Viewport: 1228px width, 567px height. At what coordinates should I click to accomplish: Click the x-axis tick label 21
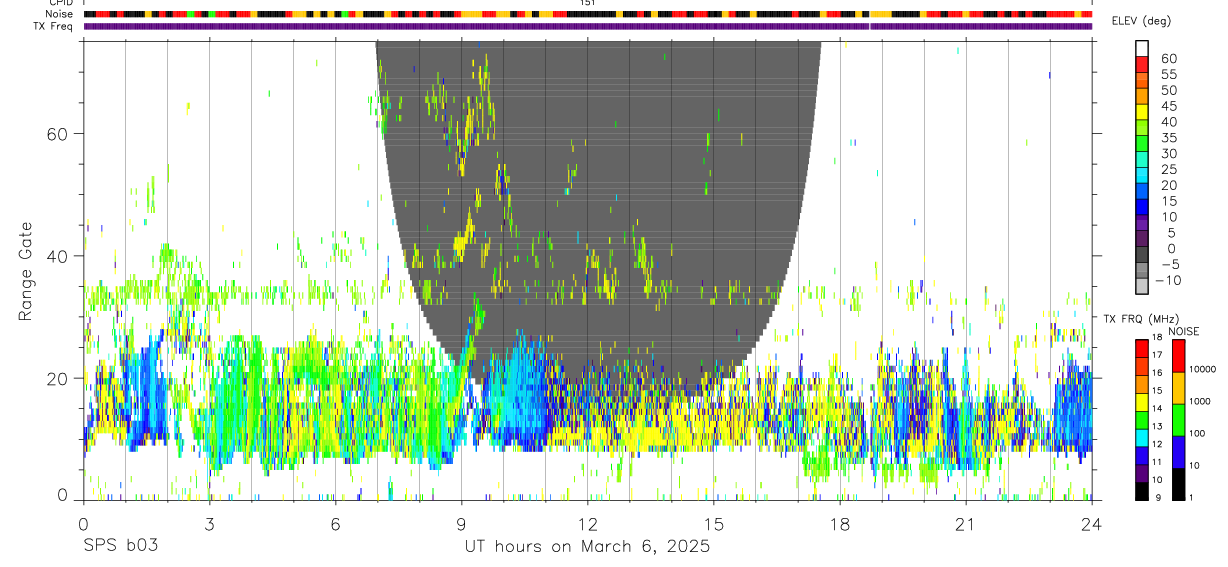point(965,524)
